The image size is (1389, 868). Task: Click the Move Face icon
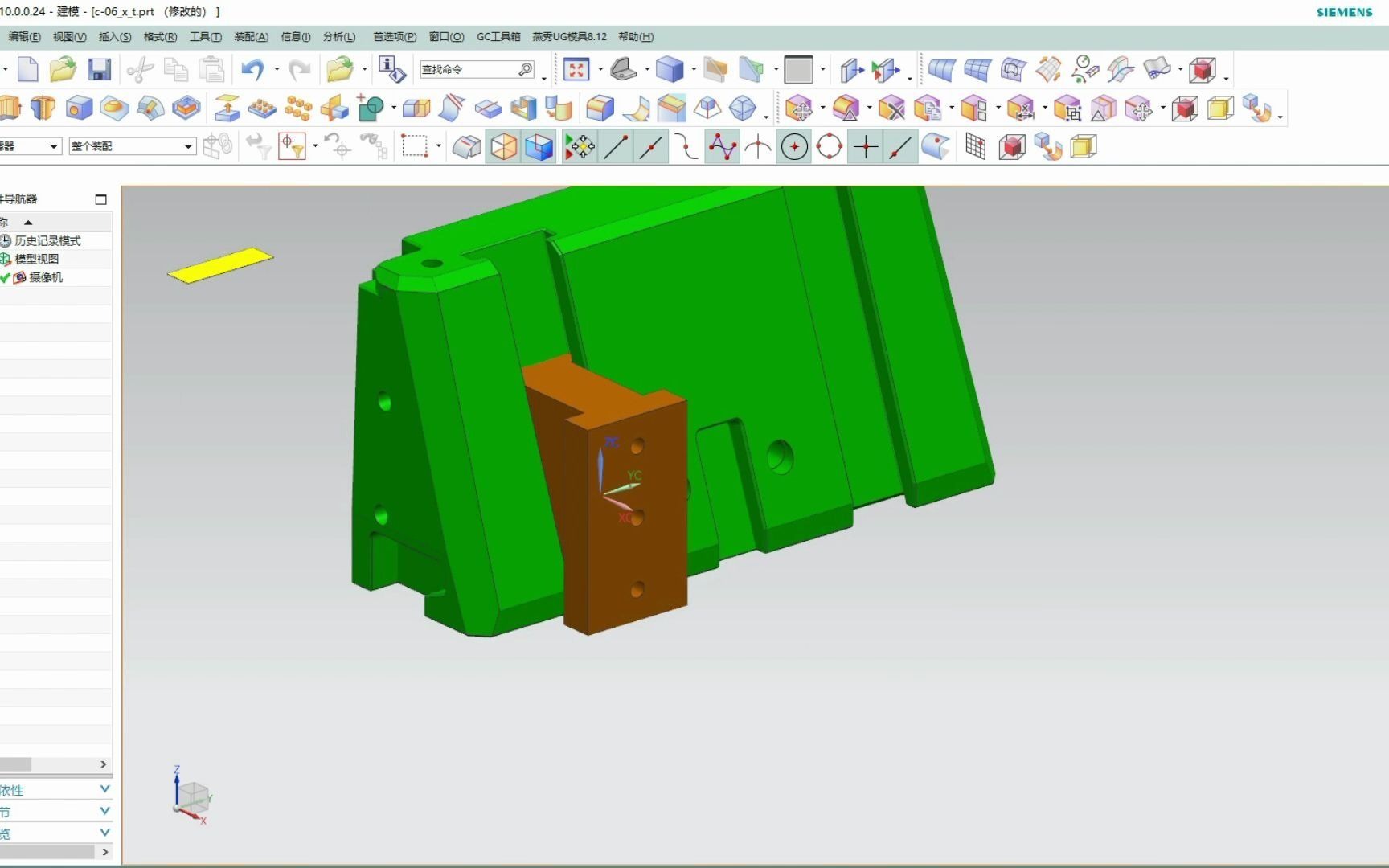(x=799, y=108)
